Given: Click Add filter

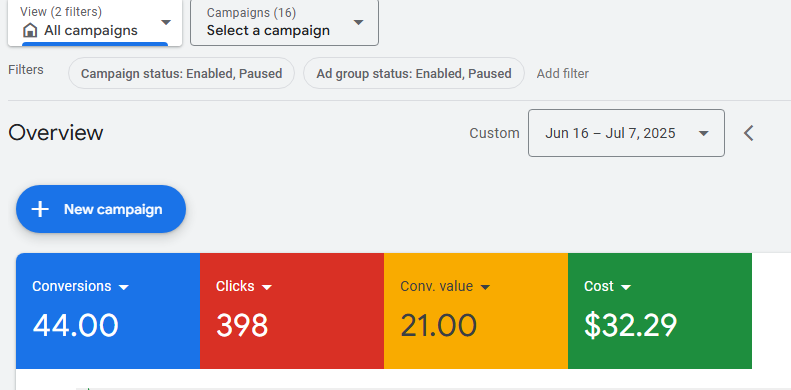Looking at the screenshot, I should pos(562,74).
